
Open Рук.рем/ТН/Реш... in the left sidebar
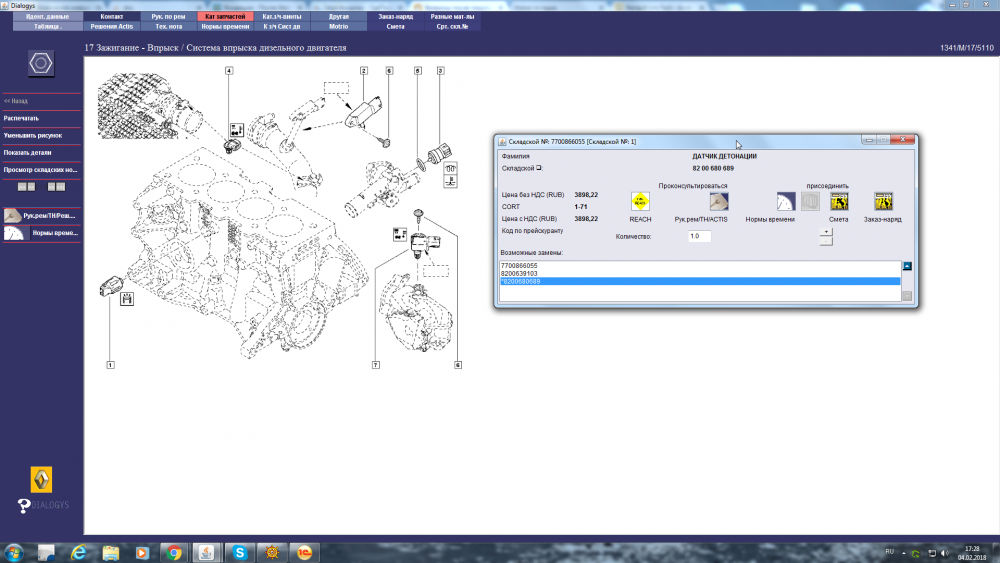(x=41, y=216)
